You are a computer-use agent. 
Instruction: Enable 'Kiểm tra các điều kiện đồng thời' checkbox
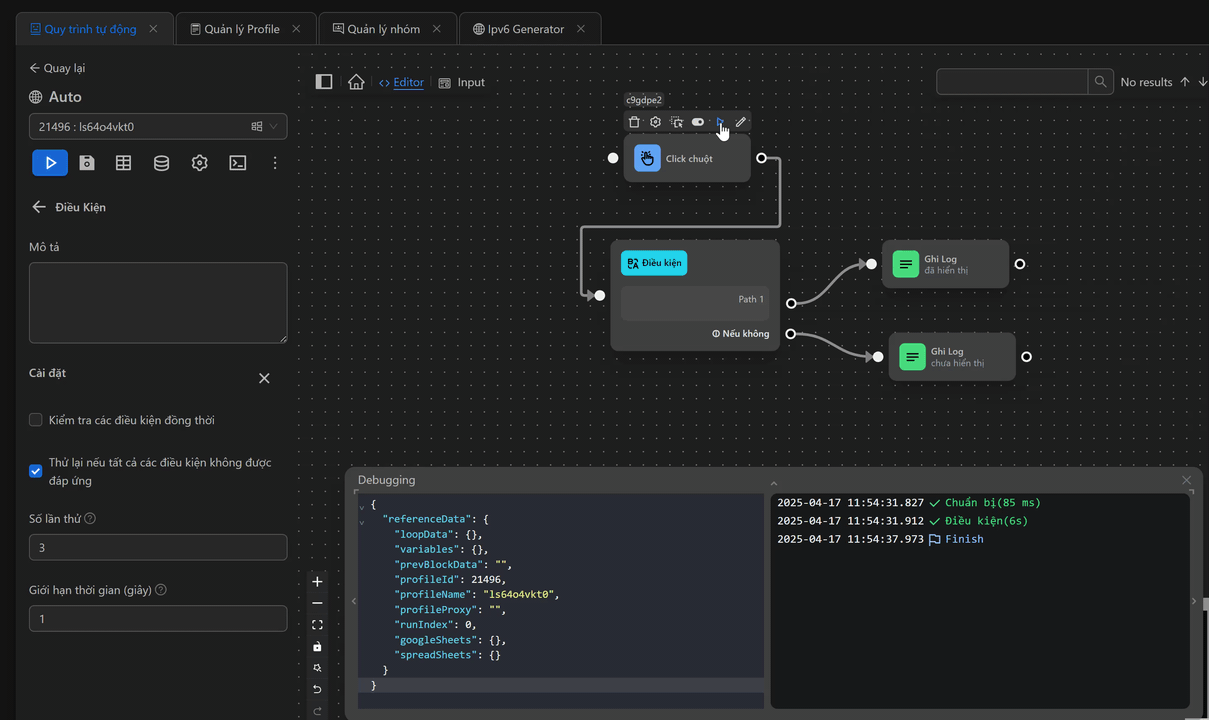(x=36, y=420)
